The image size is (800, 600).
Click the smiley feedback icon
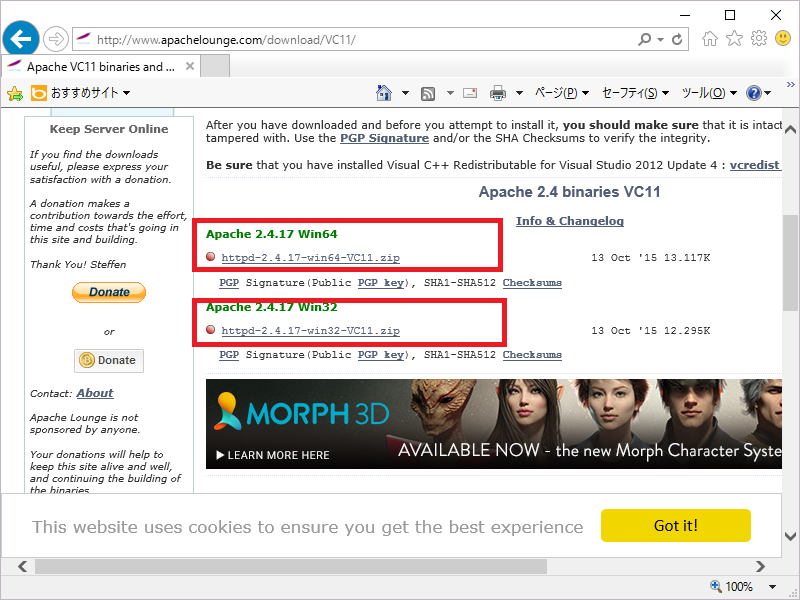click(x=783, y=38)
